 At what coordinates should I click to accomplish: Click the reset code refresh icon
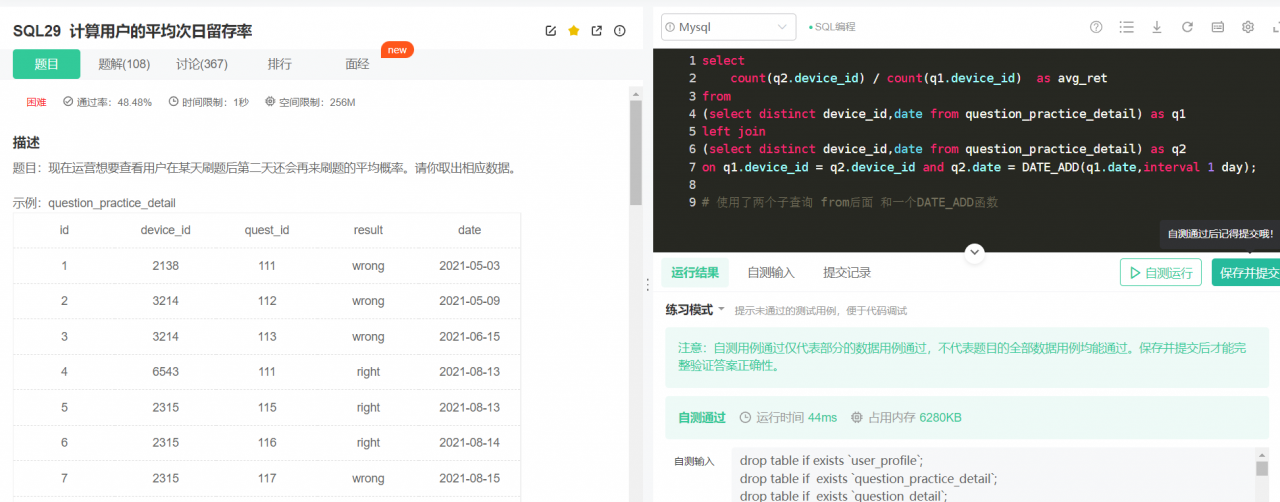pos(1187,27)
